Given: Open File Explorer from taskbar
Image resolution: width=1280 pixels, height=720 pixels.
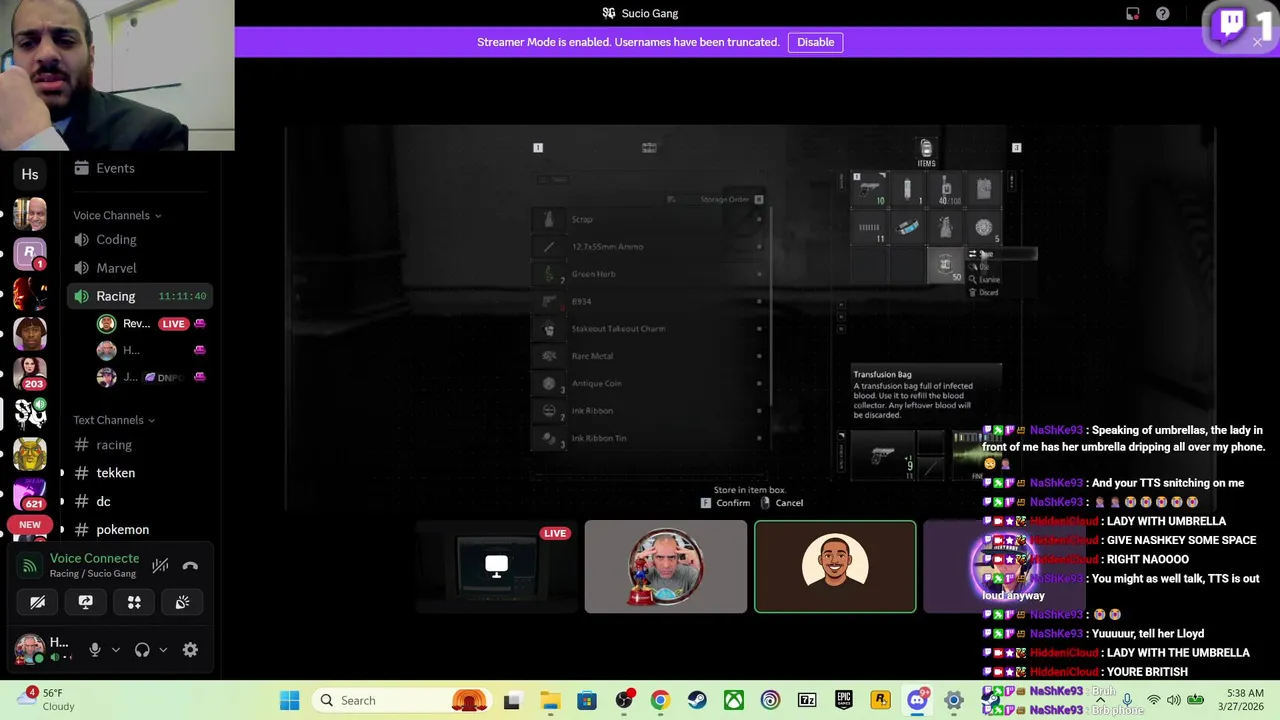Looking at the screenshot, I should pyautogui.click(x=550, y=700).
